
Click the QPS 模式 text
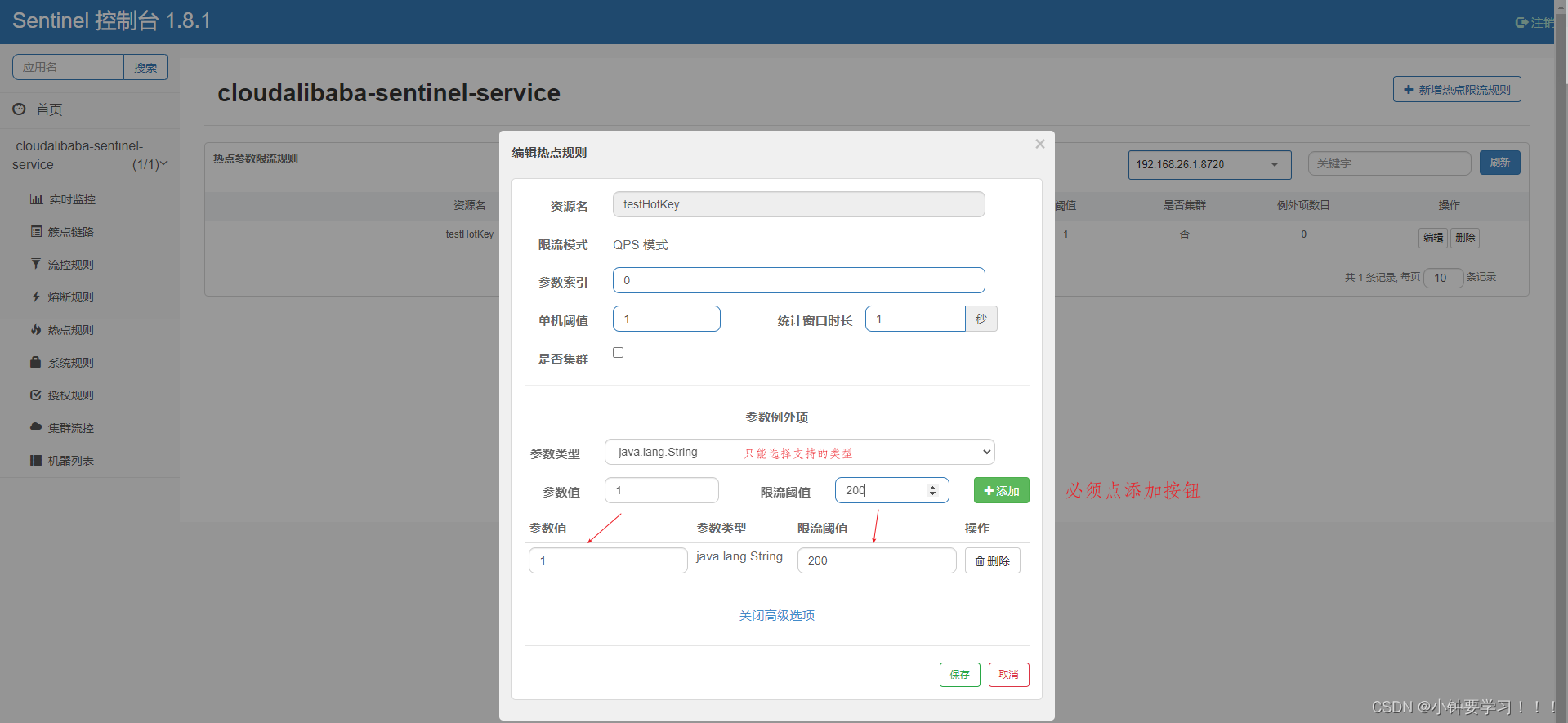click(641, 245)
